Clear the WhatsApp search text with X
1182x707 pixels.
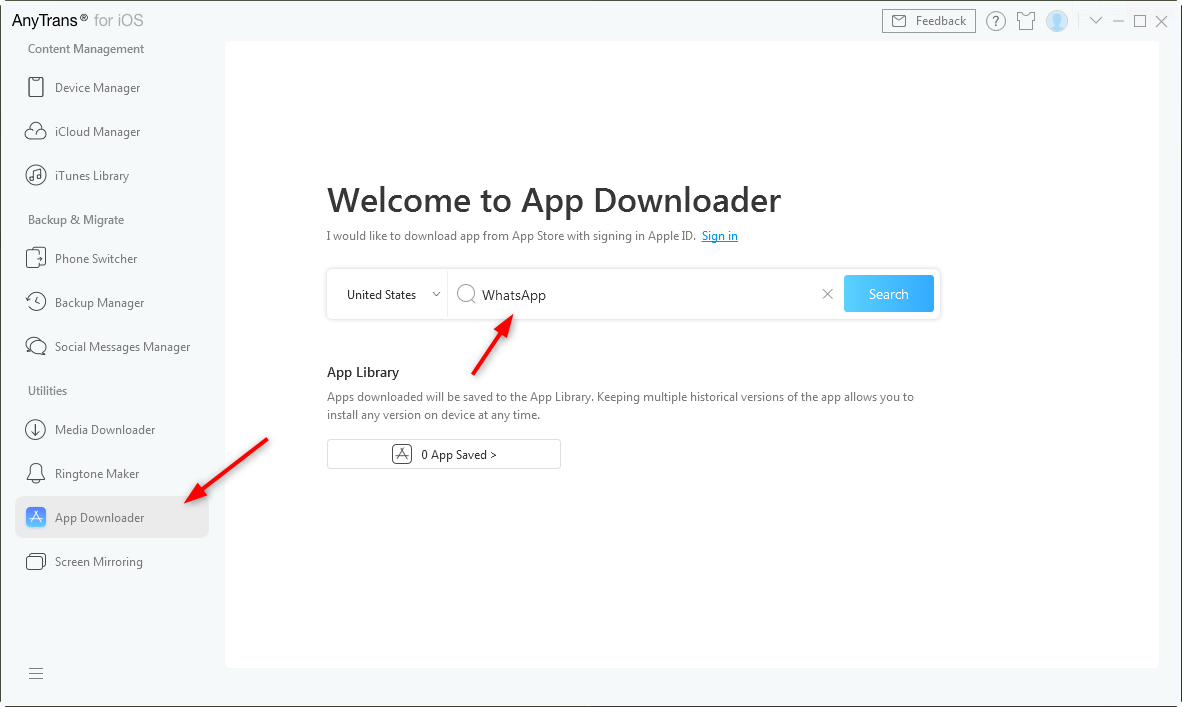point(827,294)
